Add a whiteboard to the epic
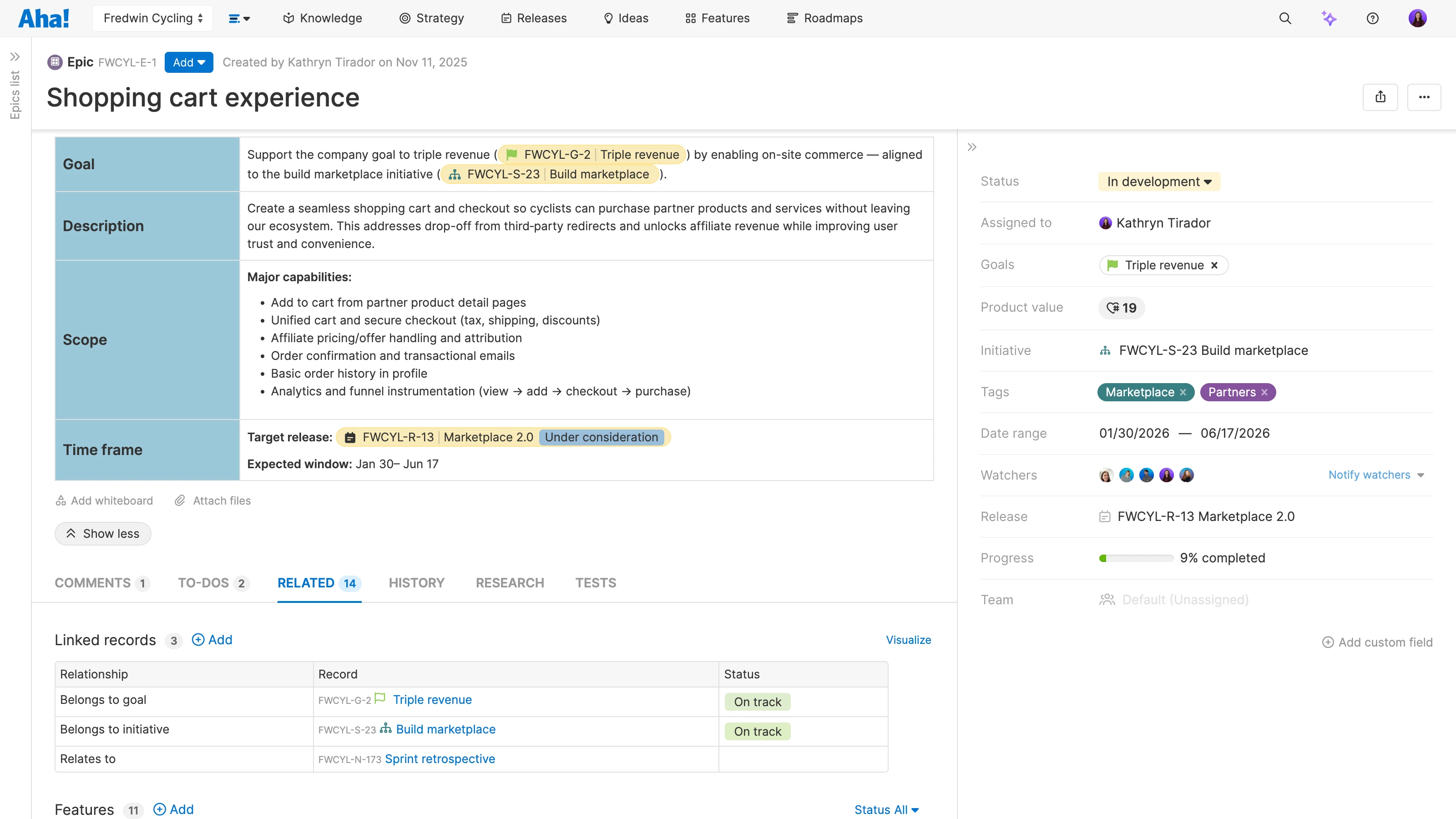 tap(104, 500)
